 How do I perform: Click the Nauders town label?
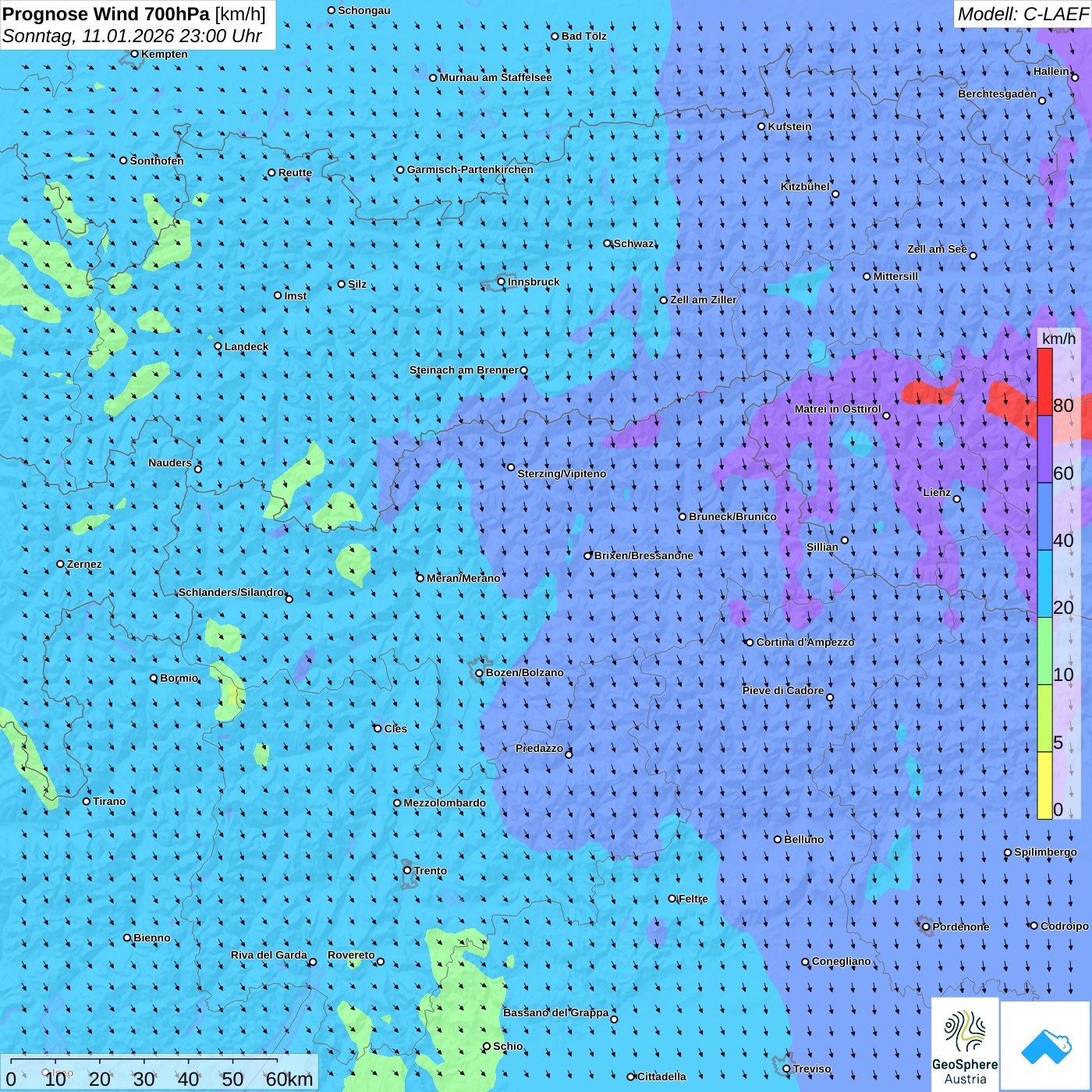coord(170,463)
